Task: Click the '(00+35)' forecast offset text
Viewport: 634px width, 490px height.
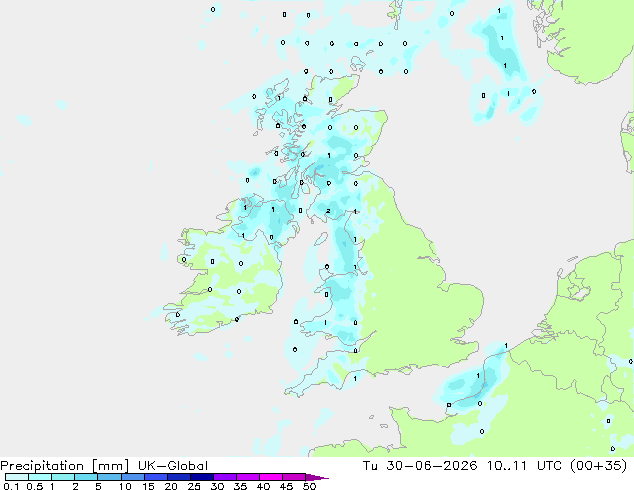Action: point(598,466)
